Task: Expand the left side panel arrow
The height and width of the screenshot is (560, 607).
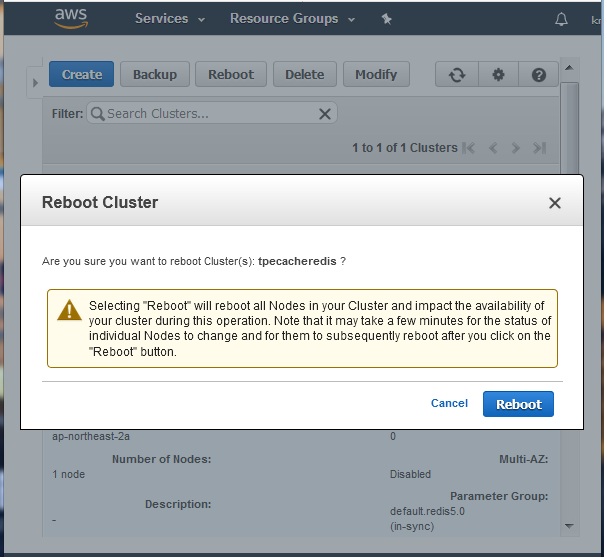Action: click(36, 82)
